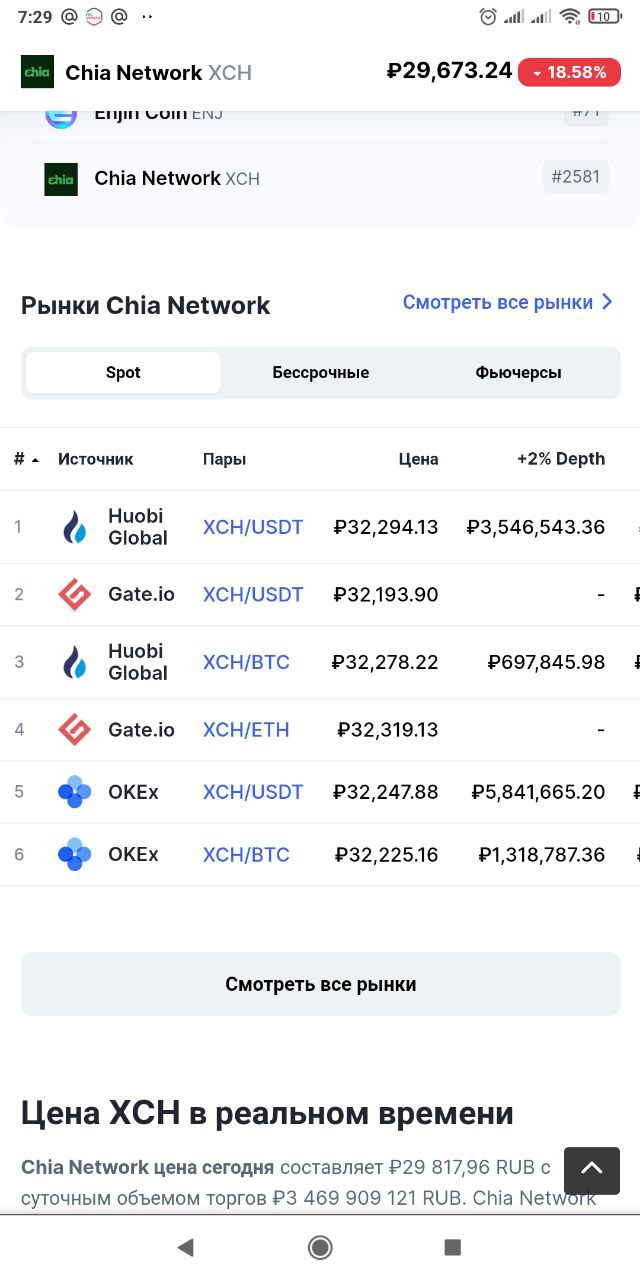Viewport: 640px width, 1280px height.
Task: Open the XCH/USDT pair on Huobi Global
Action: (x=253, y=527)
